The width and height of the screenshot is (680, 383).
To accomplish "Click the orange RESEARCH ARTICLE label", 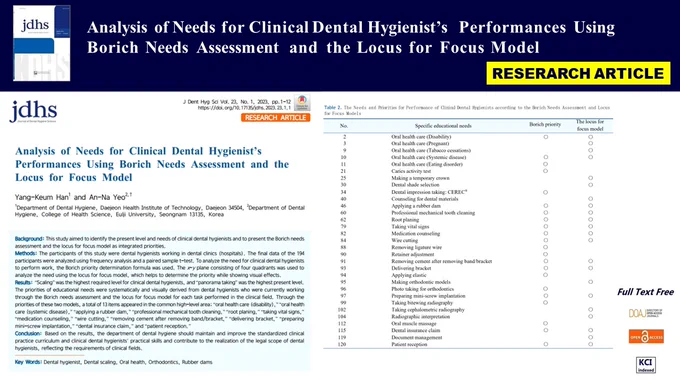I will pyautogui.click(x=275, y=118).
